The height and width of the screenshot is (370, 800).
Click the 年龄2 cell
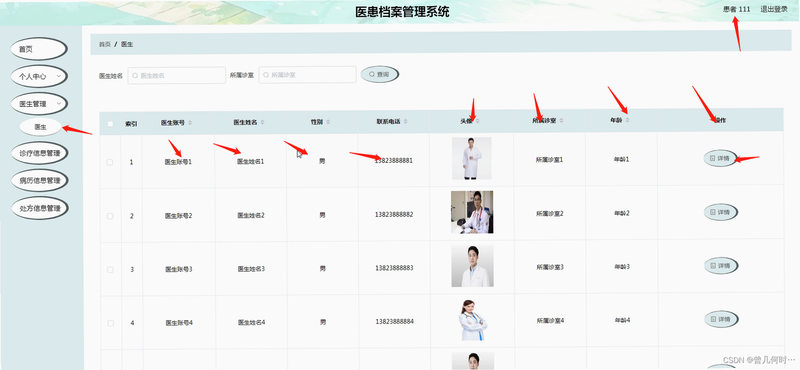[x=622, y=213]
